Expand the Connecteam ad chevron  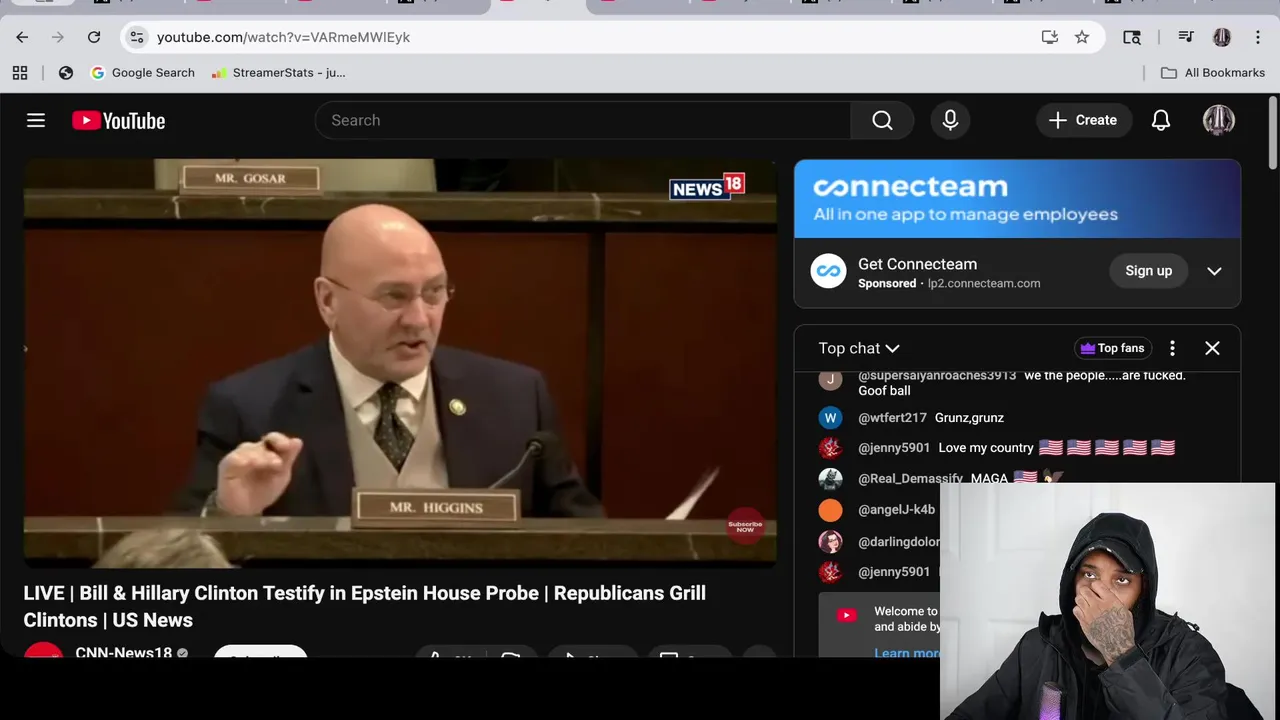pos(1214,271)
